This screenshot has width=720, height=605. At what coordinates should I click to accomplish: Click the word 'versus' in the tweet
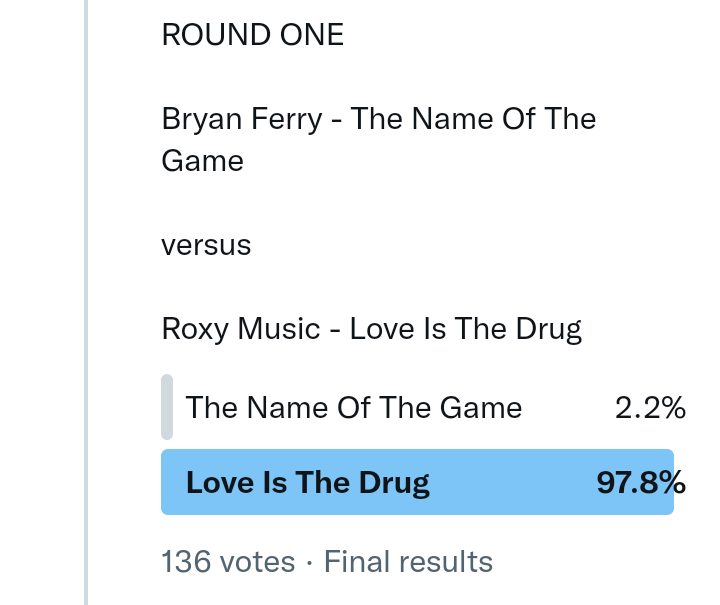pos(206,245)
